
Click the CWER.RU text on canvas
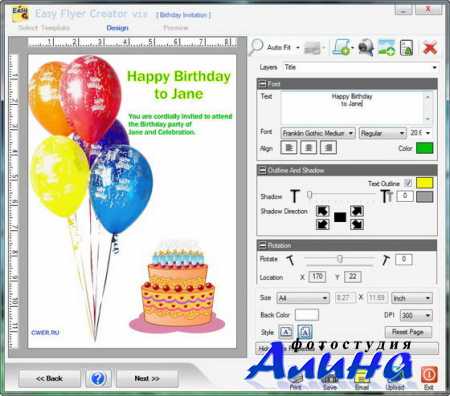(45, 332)
